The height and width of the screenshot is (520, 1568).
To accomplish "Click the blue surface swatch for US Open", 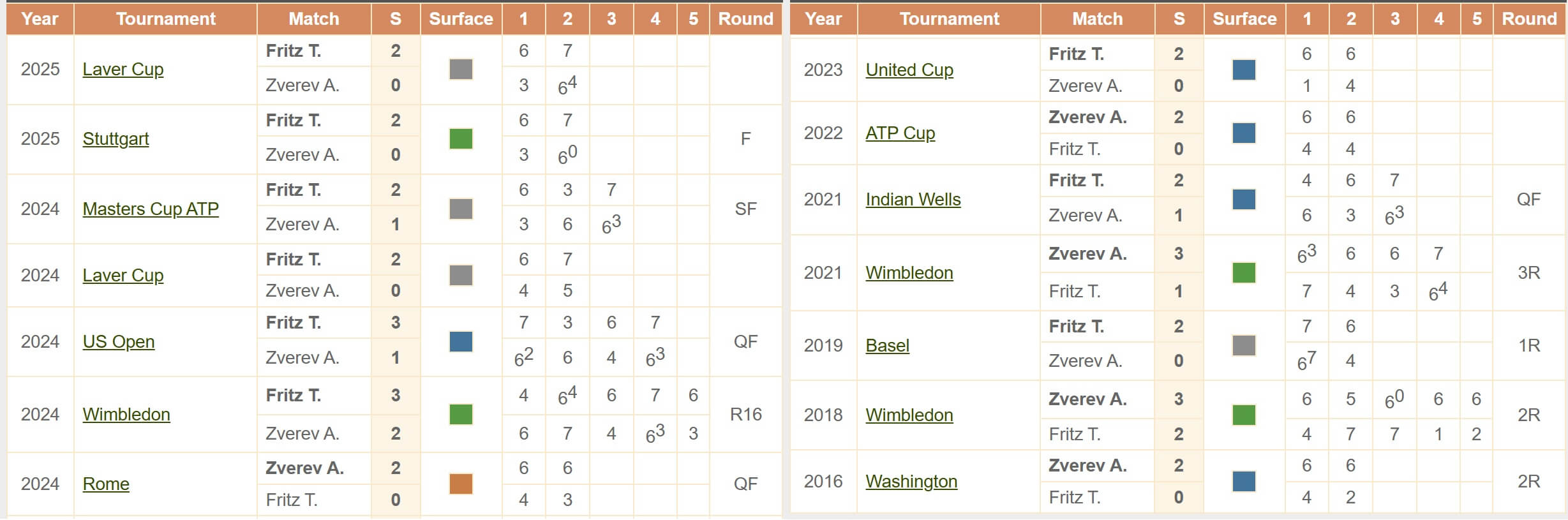I will tap(461, 342).
